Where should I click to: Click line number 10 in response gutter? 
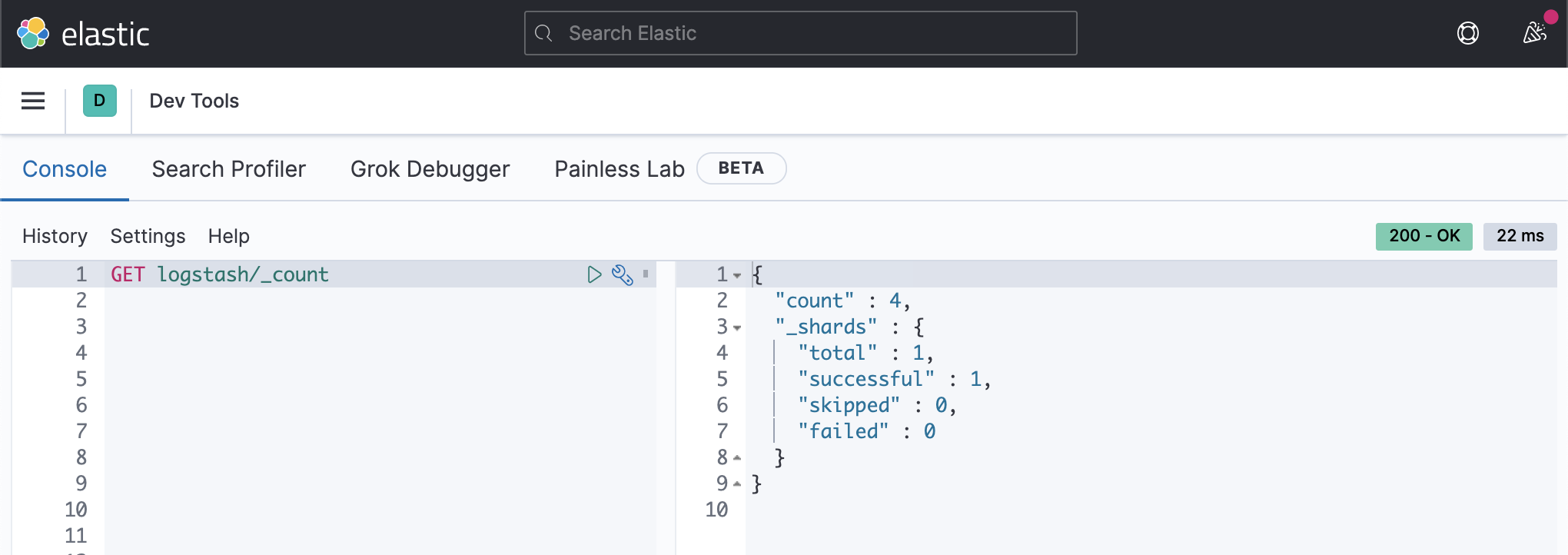coord(716,510)
